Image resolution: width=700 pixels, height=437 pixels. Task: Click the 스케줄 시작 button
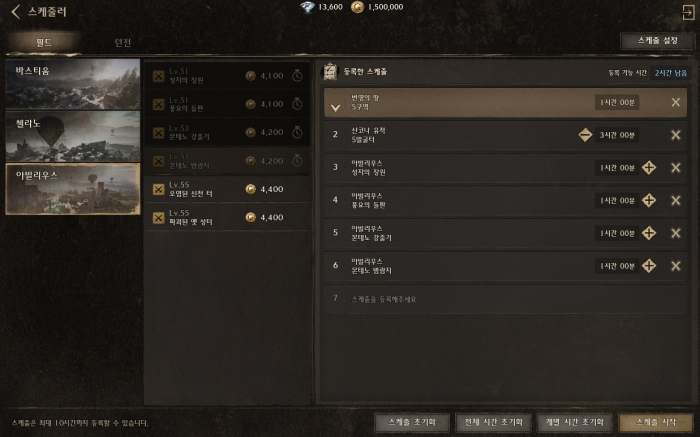click(x=656, y=422)
